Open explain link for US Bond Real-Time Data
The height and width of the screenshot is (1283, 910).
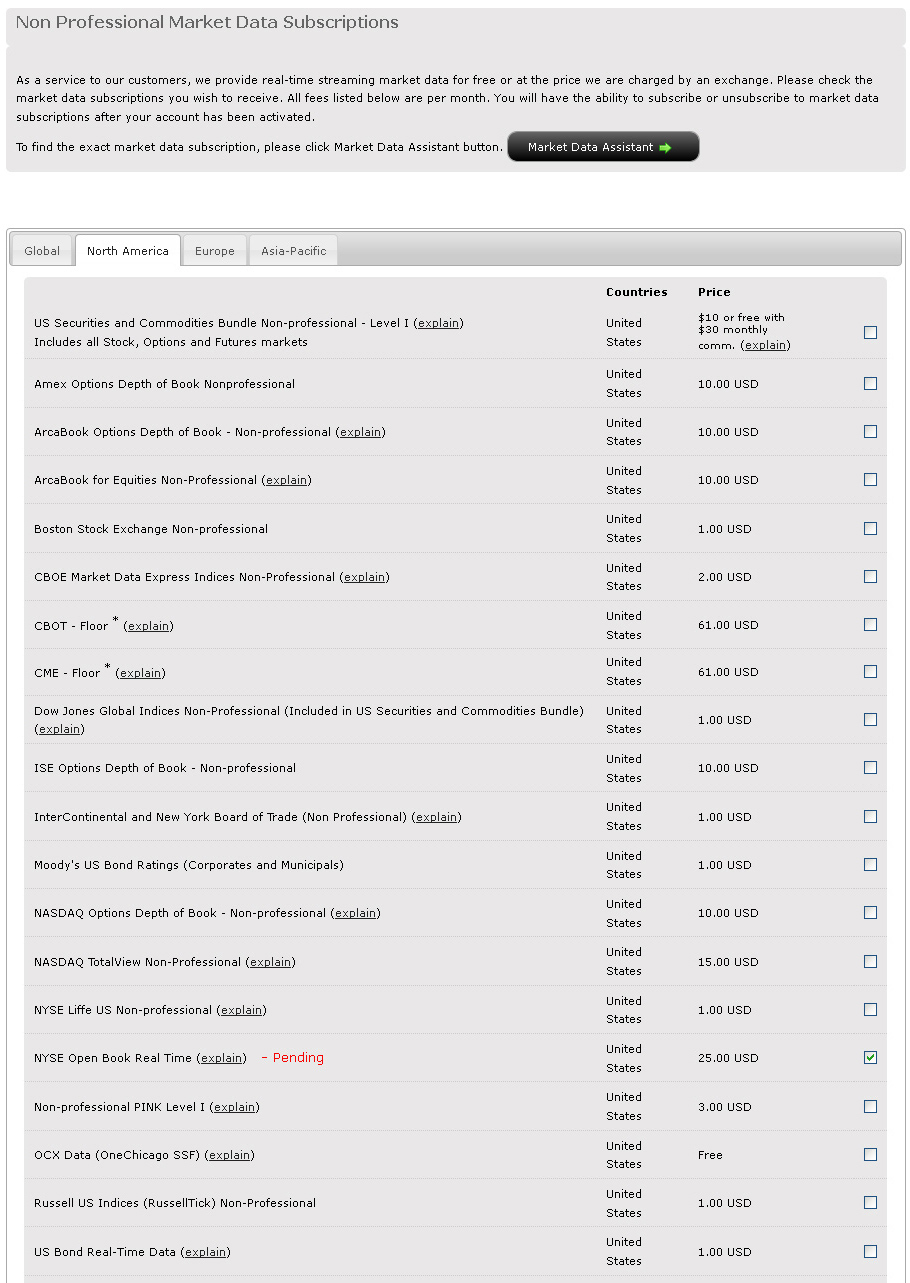pos(205,1252)
